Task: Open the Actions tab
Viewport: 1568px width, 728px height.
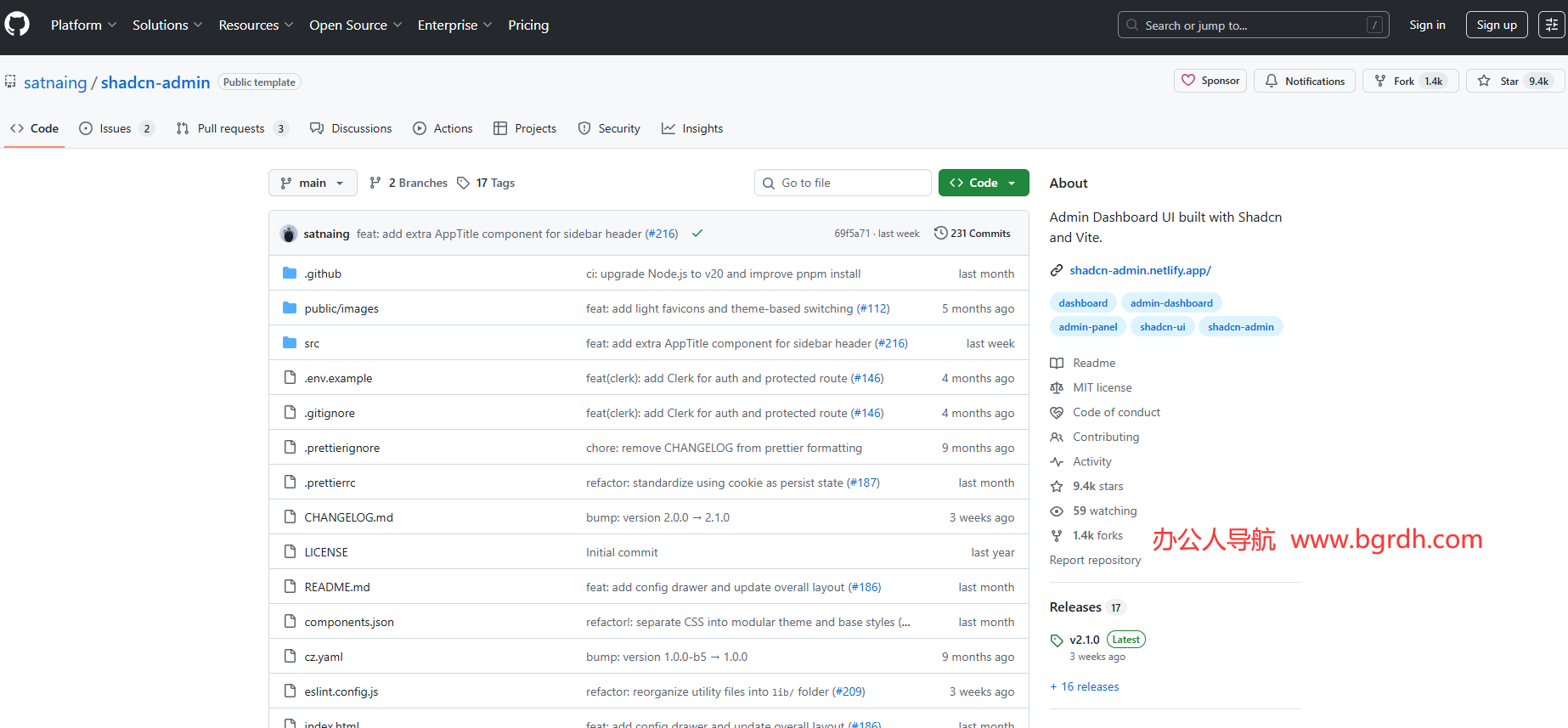Action: [x=443, y=128]
